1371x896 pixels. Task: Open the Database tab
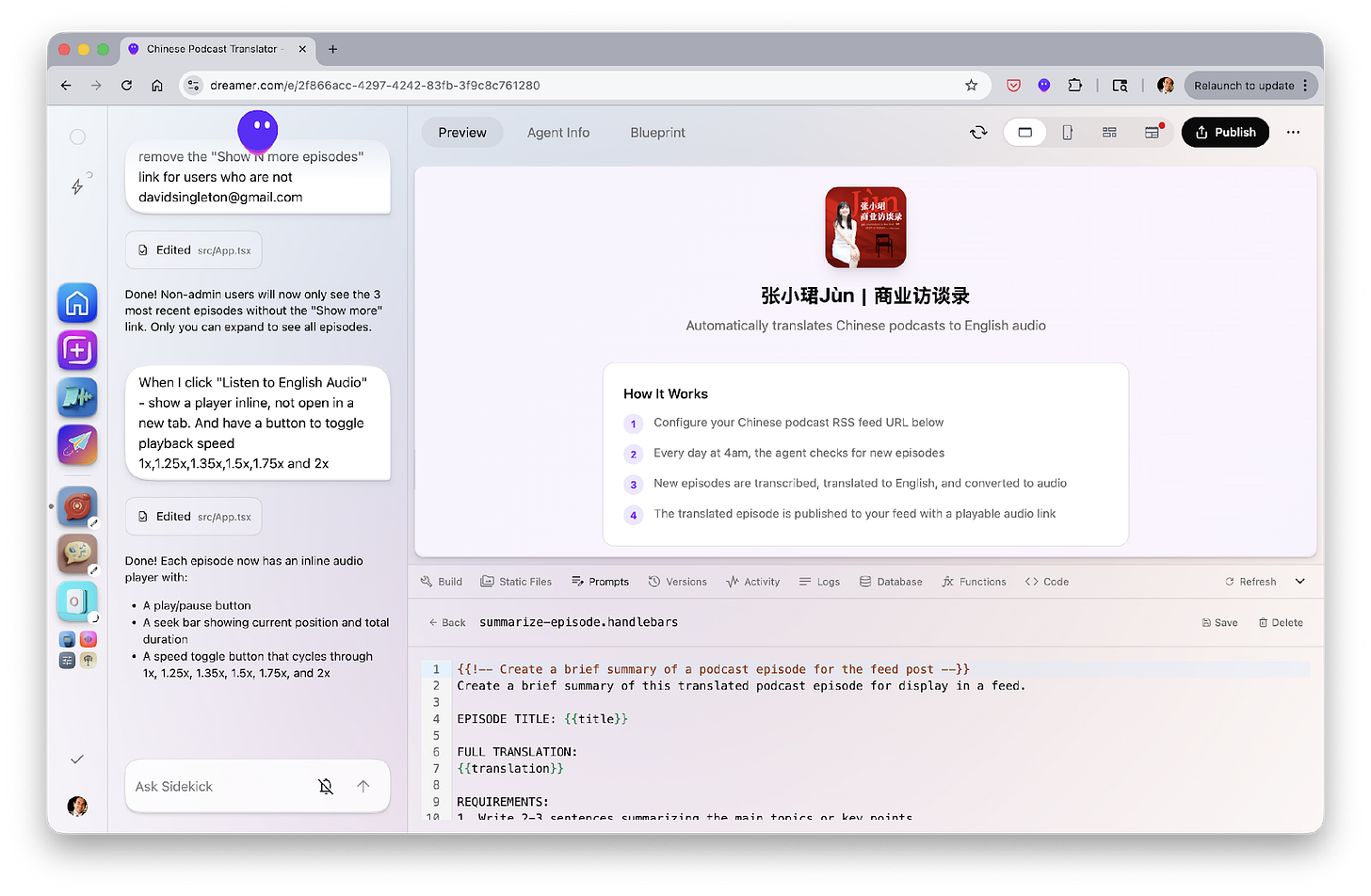click(891, 582)
